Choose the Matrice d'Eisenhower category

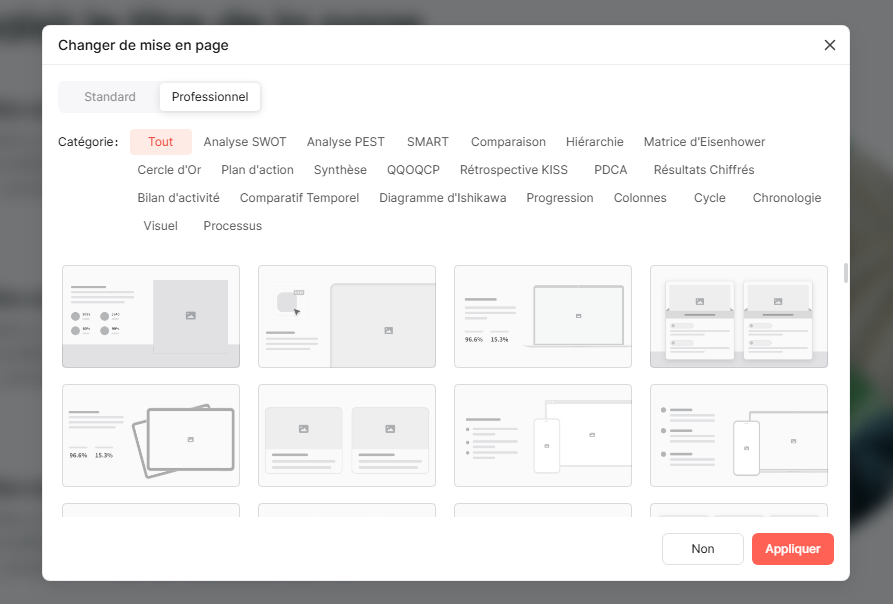[704, 142]
